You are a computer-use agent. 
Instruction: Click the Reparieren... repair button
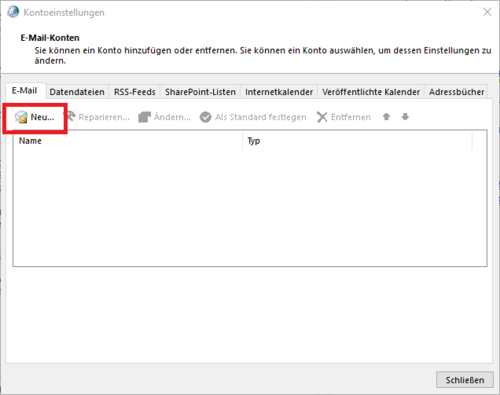97,117
